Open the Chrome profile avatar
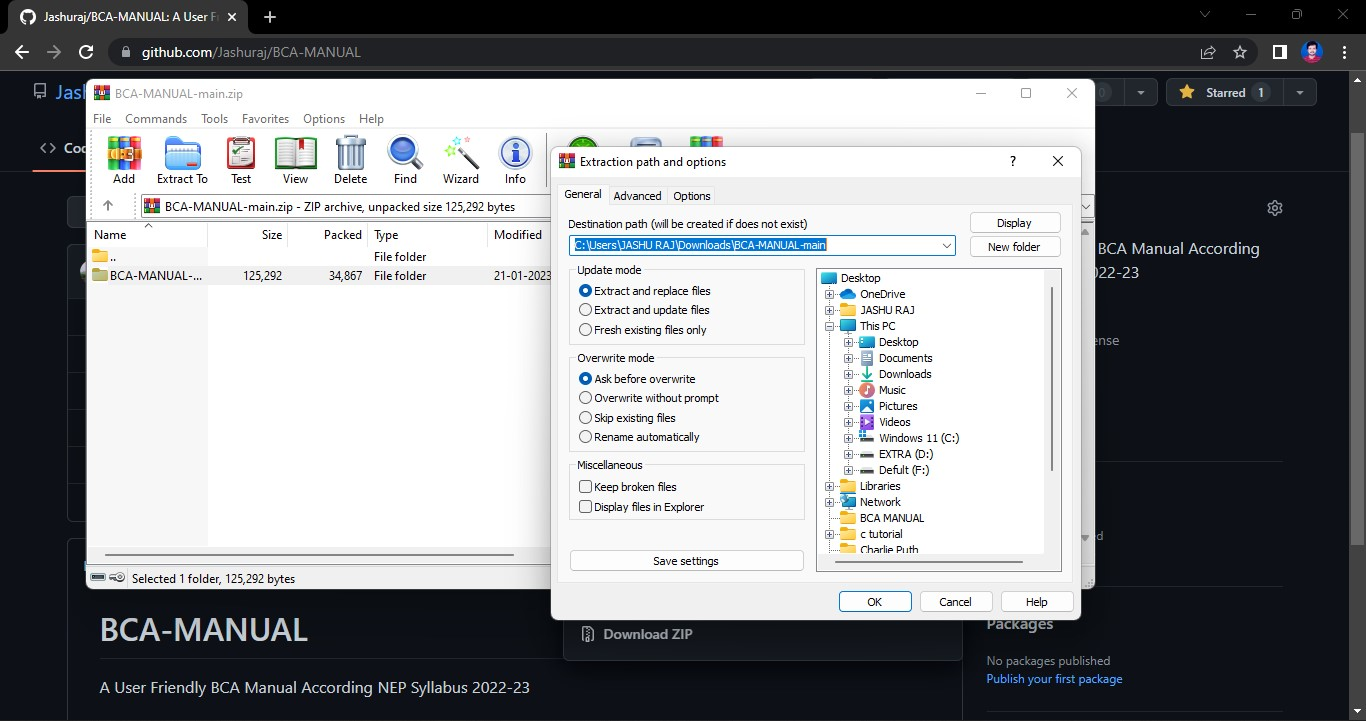This screenshot has width=1366, height=721. [1312, 52]
